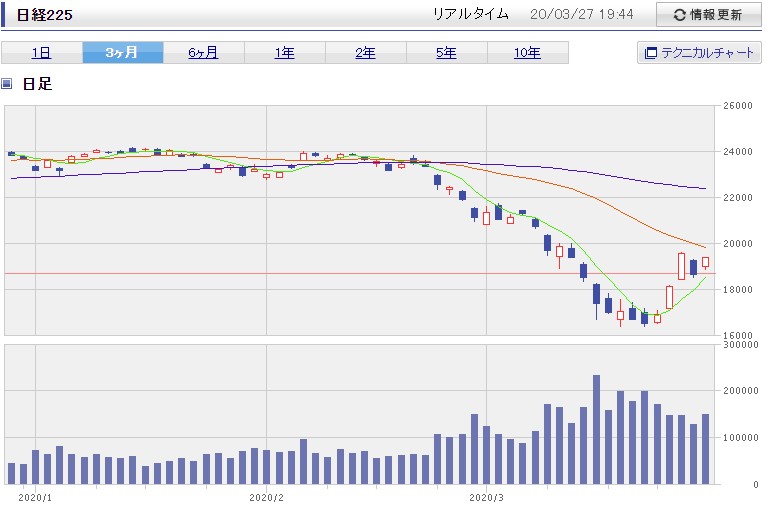The width and height of the screenshot is (766, 507).
Task: Click the first candlestick on the chart
Action: point(12,154)
